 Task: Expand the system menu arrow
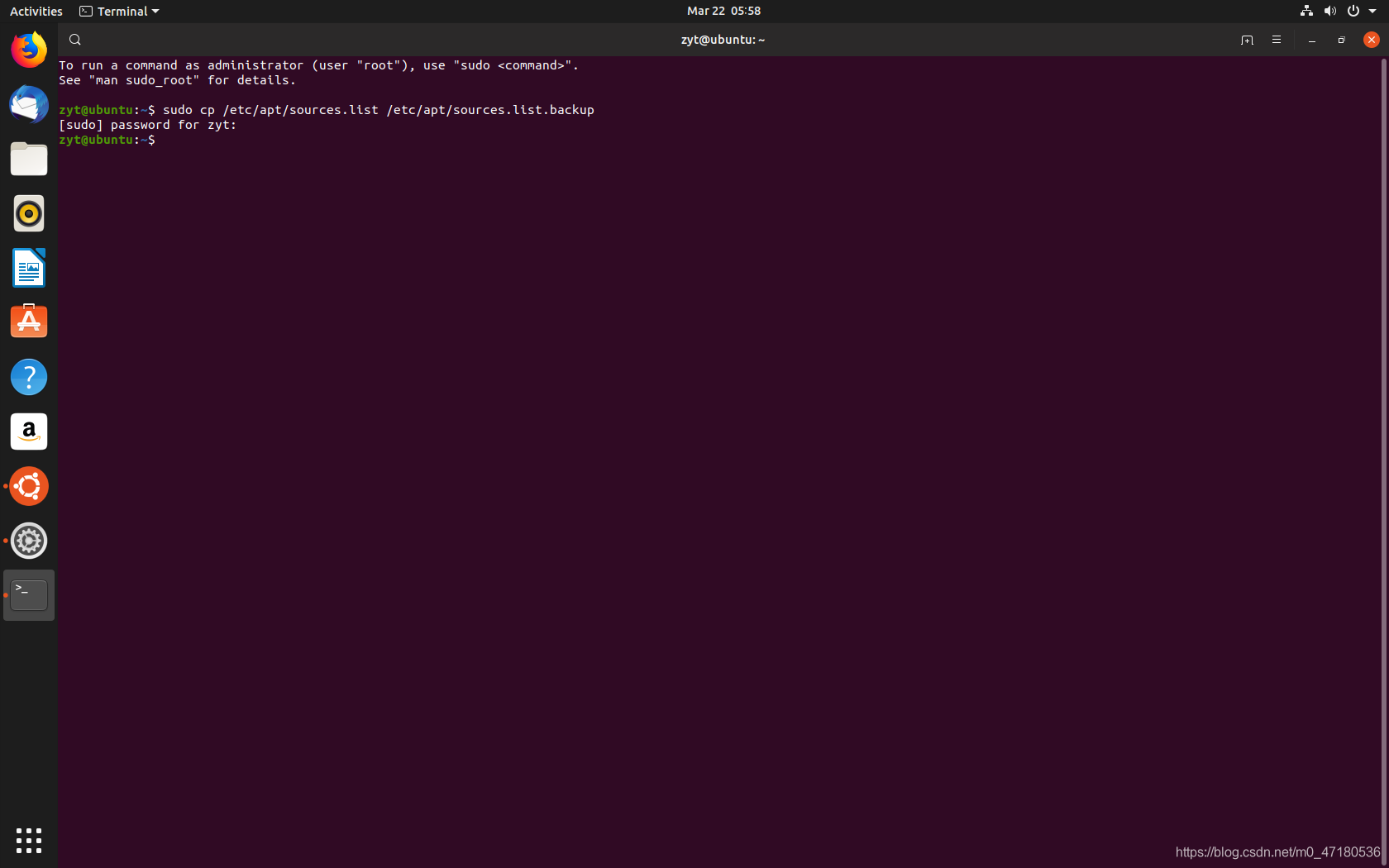(1372, 12)
